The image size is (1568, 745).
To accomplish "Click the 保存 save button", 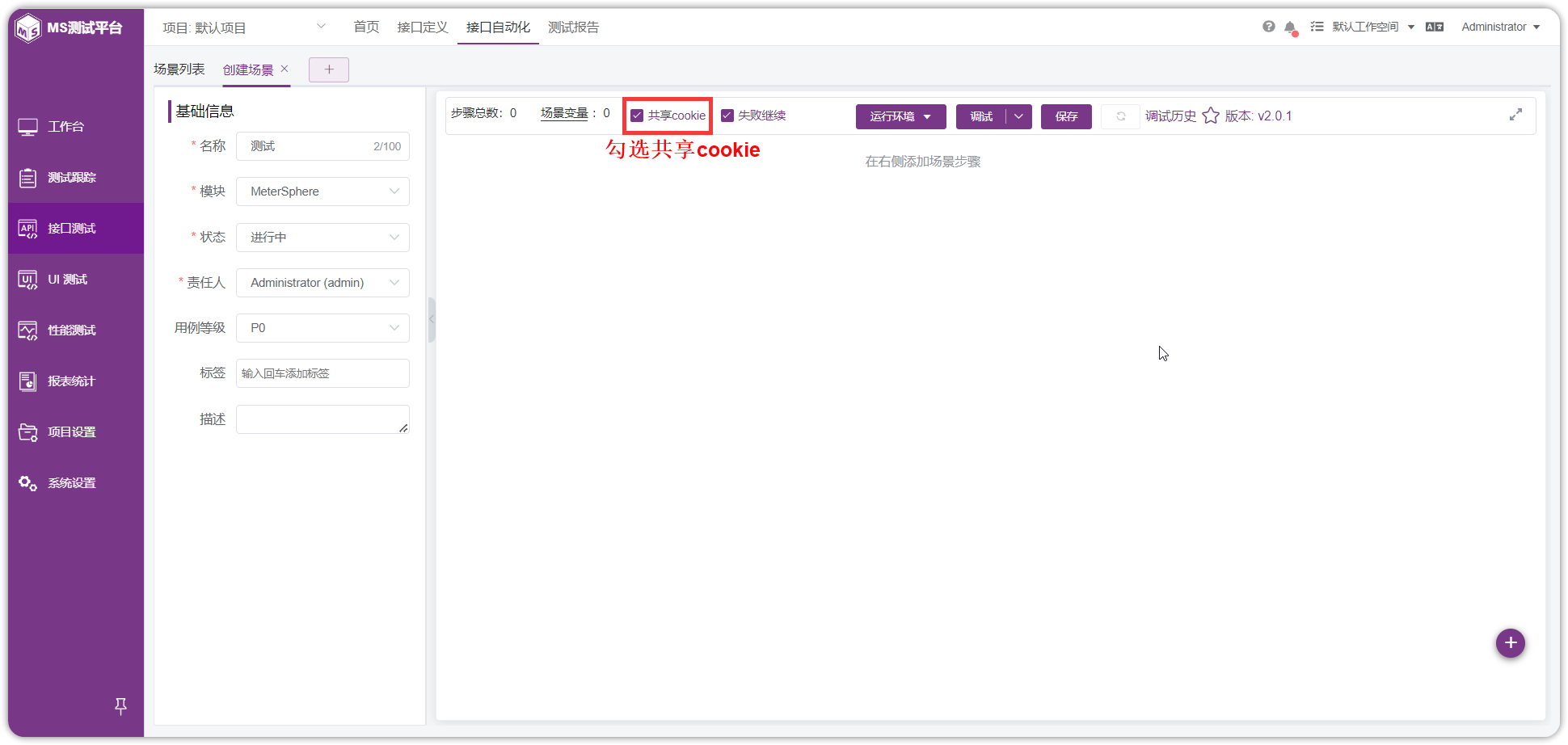I will [x=1066, y=116].
